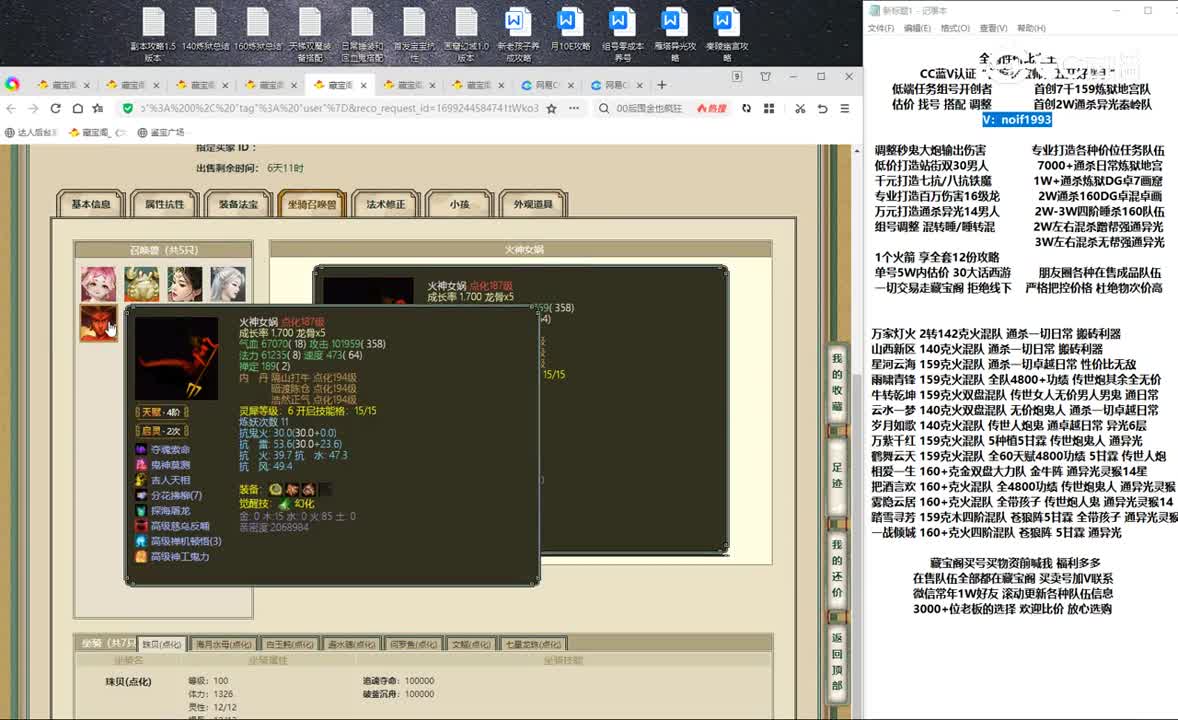Viewport: 1178px width, 720px height.
Task: Select the 海月水母(点化) mount tab
Action: click(x=223, y=644)
